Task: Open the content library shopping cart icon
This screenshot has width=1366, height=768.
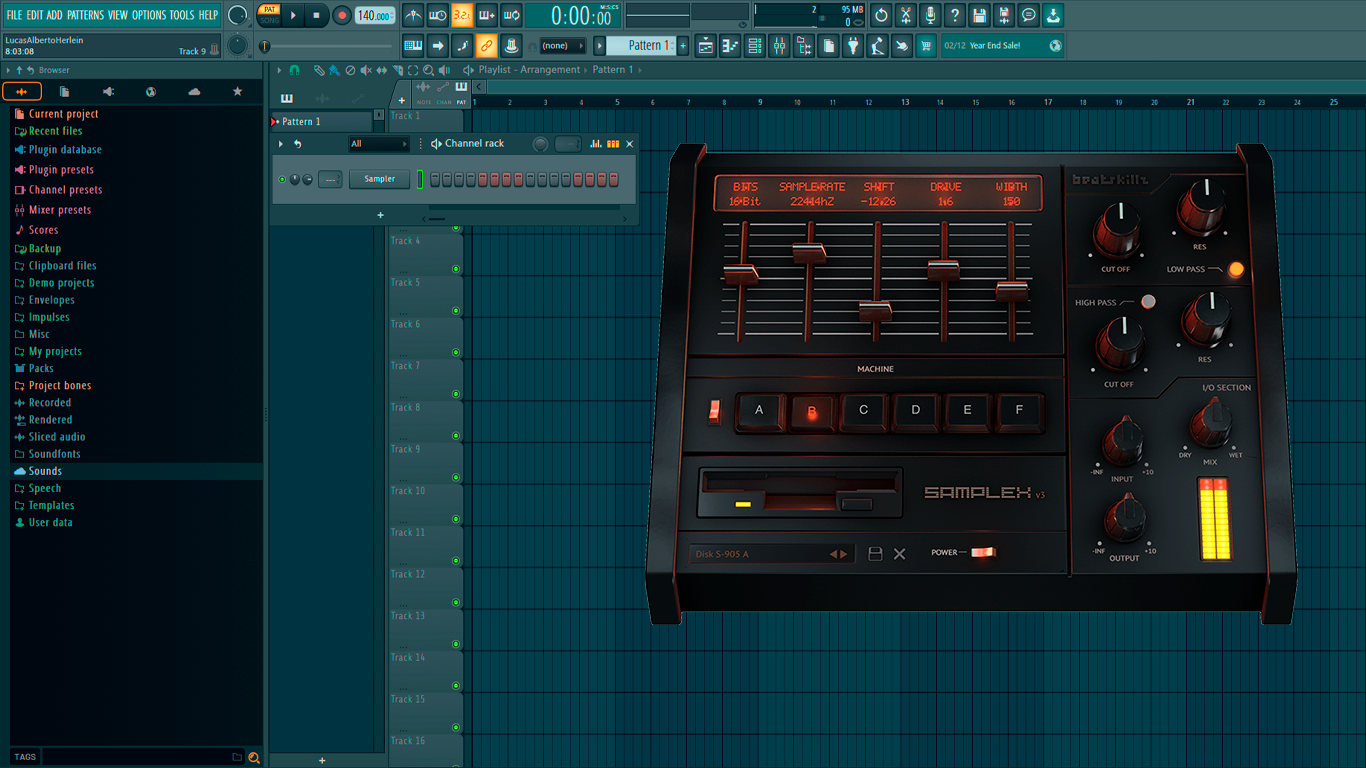Action: [926, 46]
